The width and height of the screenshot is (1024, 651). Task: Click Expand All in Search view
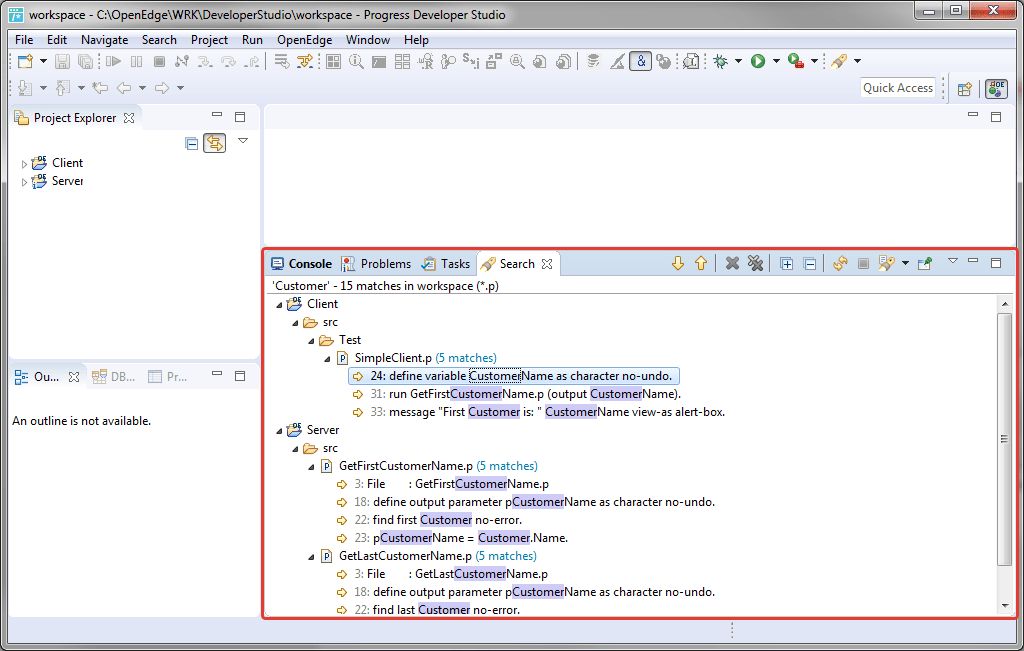coord(786,264)
